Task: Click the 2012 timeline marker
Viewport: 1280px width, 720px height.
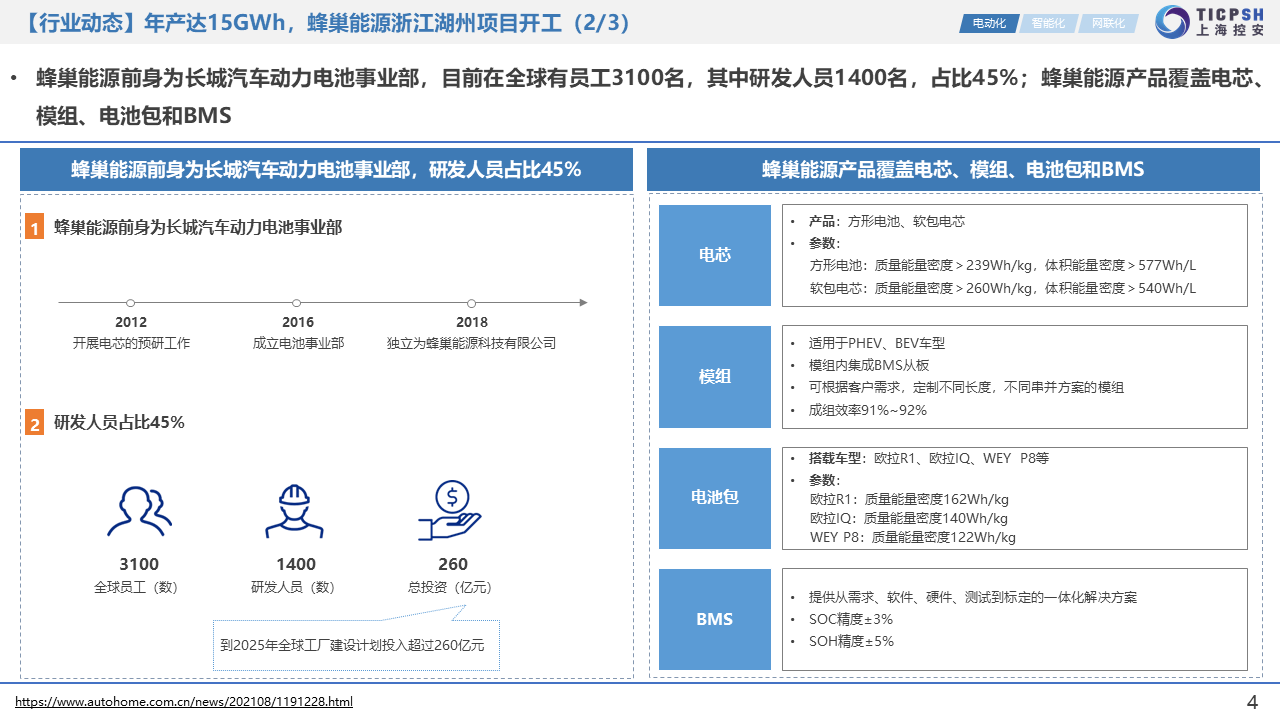Action: click(x=131, y=303)
